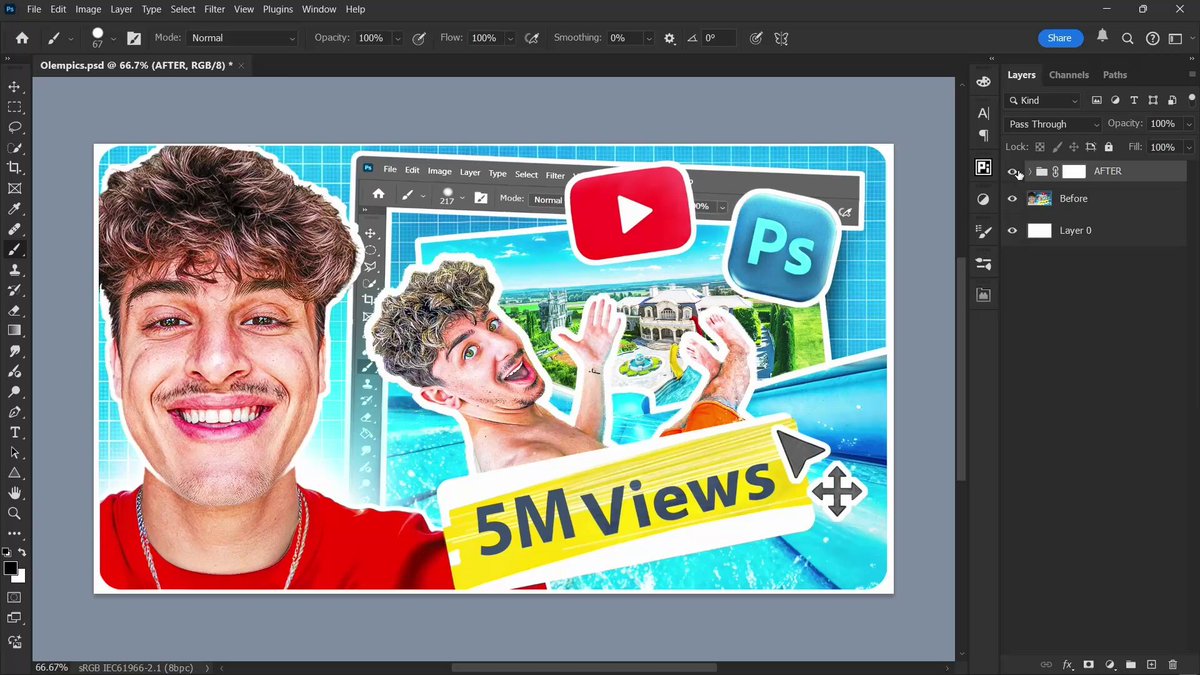Open the brush Mode Normal dropdown

243,38
